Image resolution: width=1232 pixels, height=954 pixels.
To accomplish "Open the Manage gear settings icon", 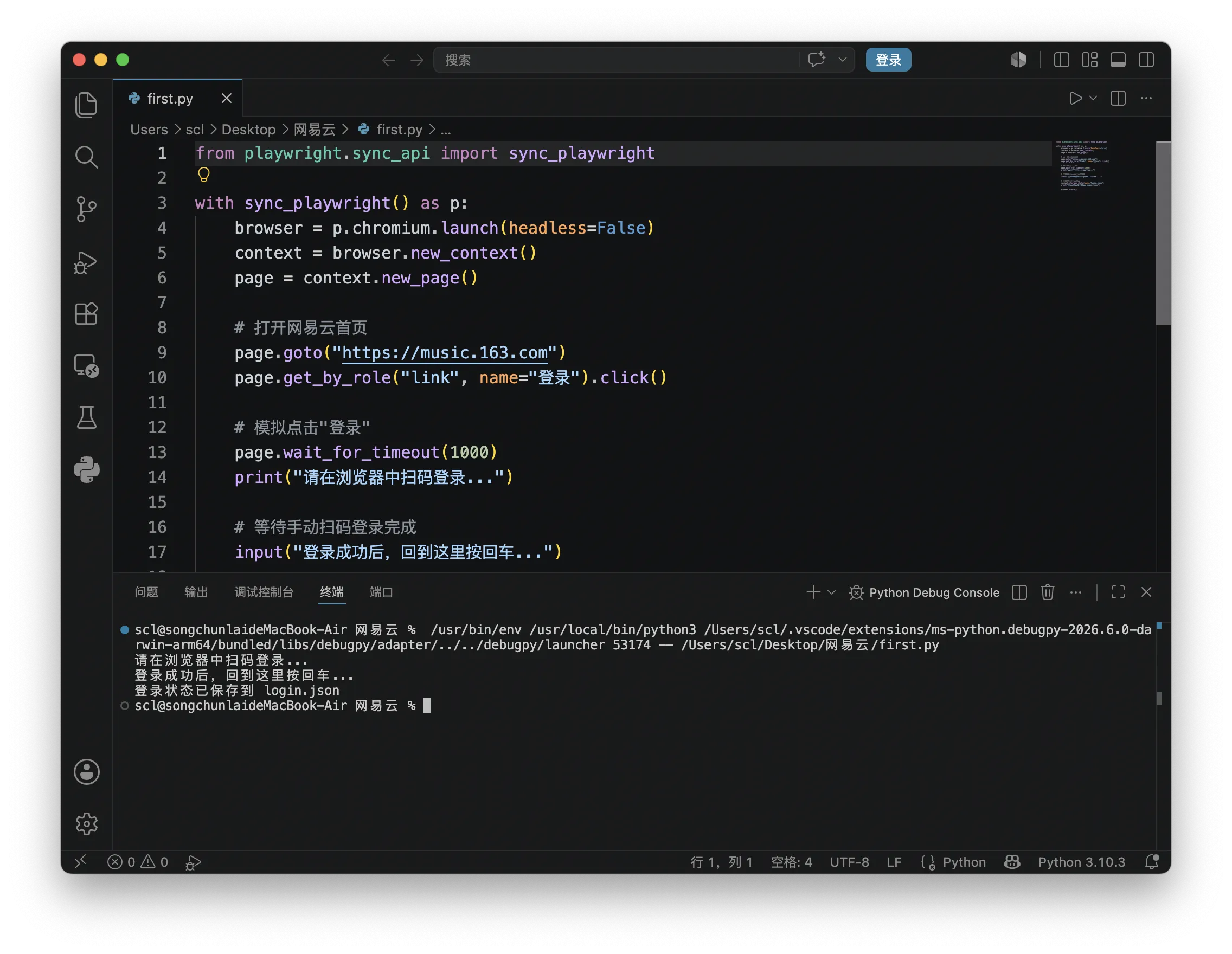I will 86,824.
